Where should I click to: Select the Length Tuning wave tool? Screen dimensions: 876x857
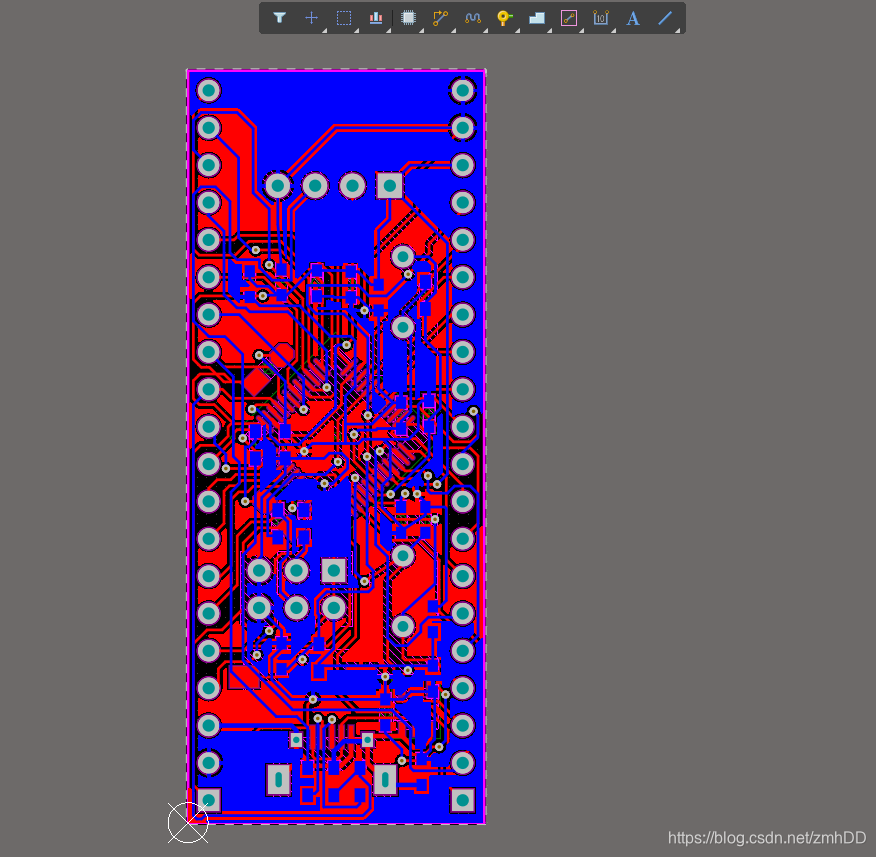click(x=473, y=17)
